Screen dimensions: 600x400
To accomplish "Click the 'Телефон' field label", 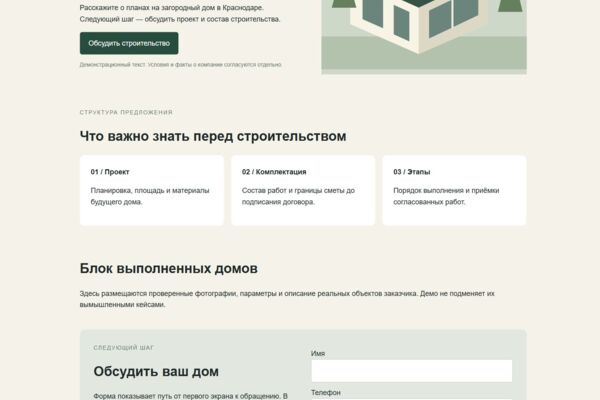I will (x=326, y=392).
